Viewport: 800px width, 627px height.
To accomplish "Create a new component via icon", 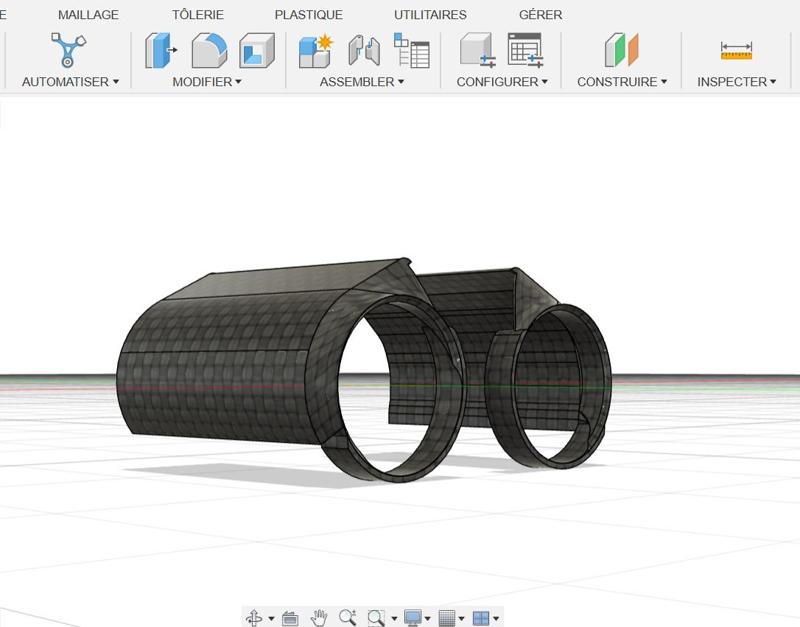I will coord(315,50).
